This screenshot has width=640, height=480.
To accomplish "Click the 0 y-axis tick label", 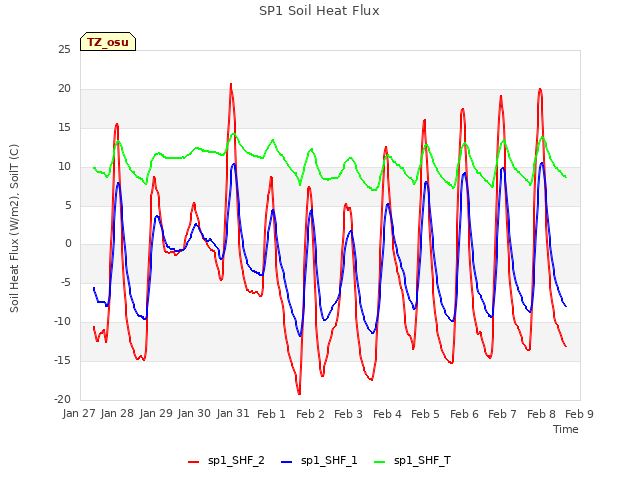I will (x=68, y=244).
